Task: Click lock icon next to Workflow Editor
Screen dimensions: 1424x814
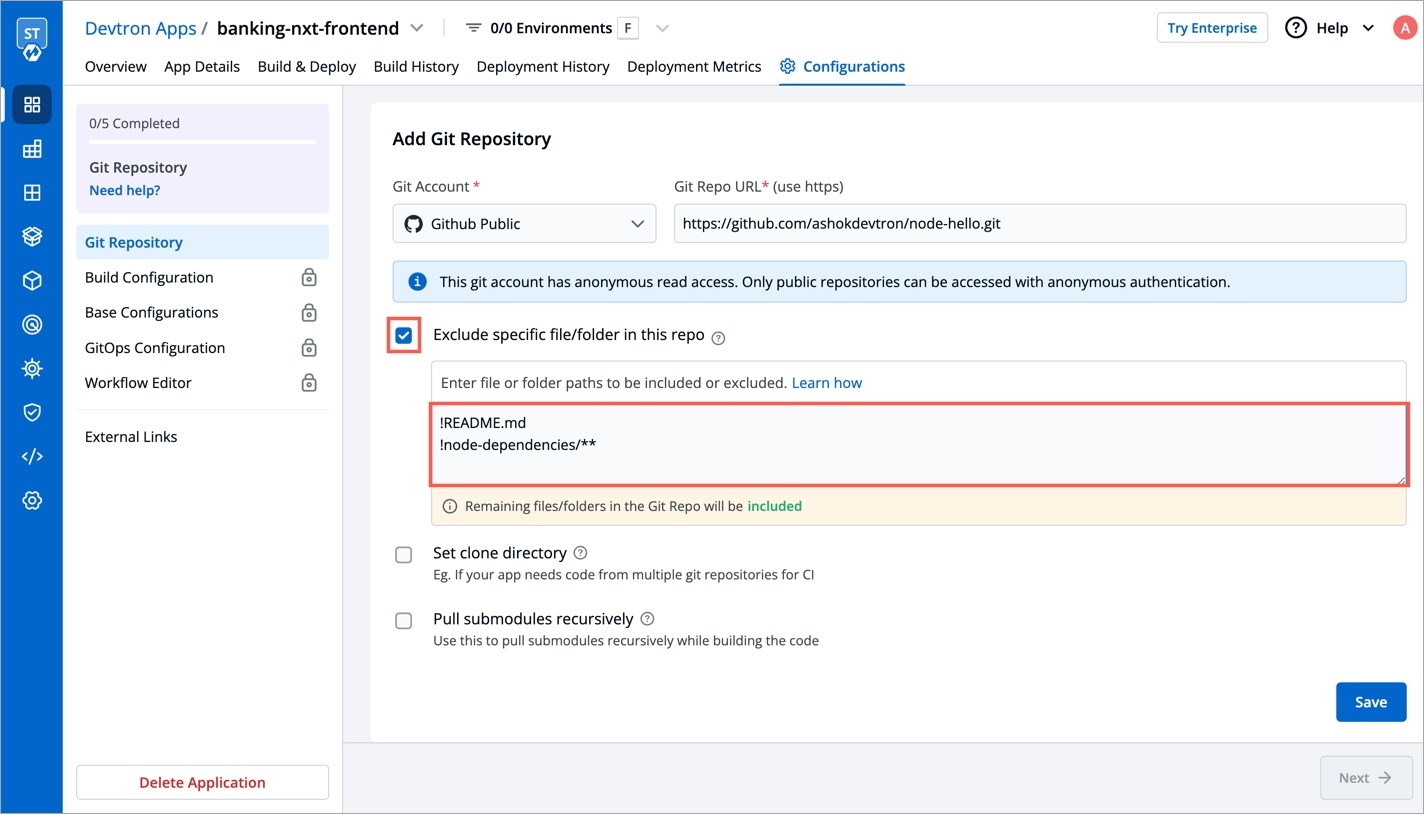Action: click(309, 383)
